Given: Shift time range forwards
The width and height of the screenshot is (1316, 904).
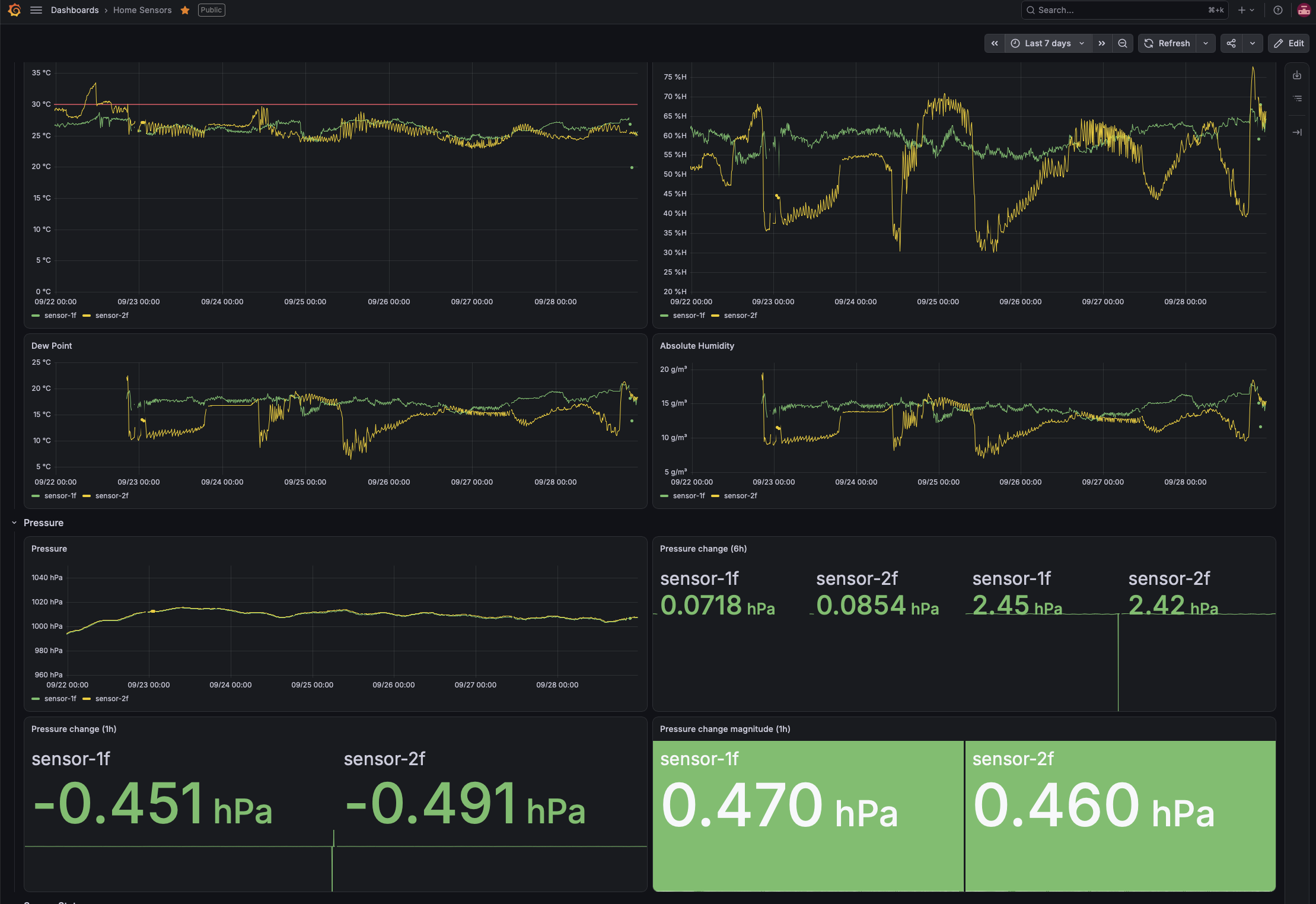Looking at the screenshot, I should pyautogui.click(x=1102, y=43).
